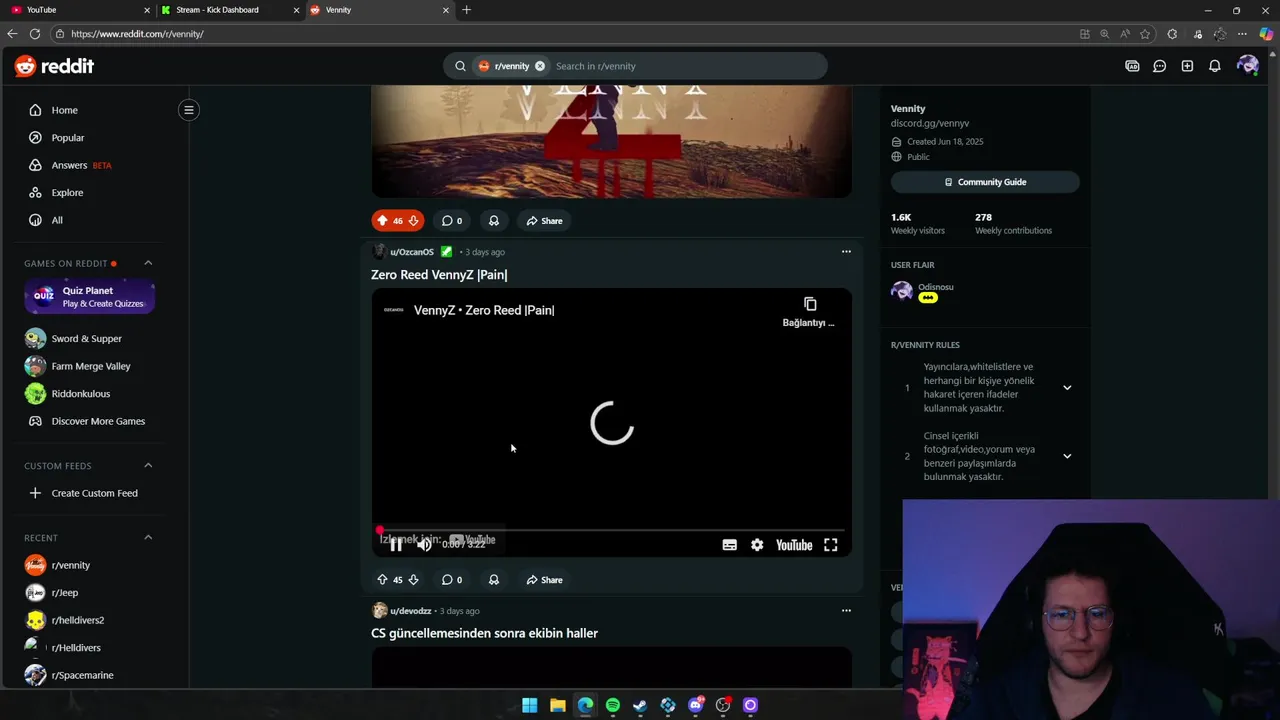Open the Copilot icon in browser toolbar
1280x720 pixels.
[1266, 34]
